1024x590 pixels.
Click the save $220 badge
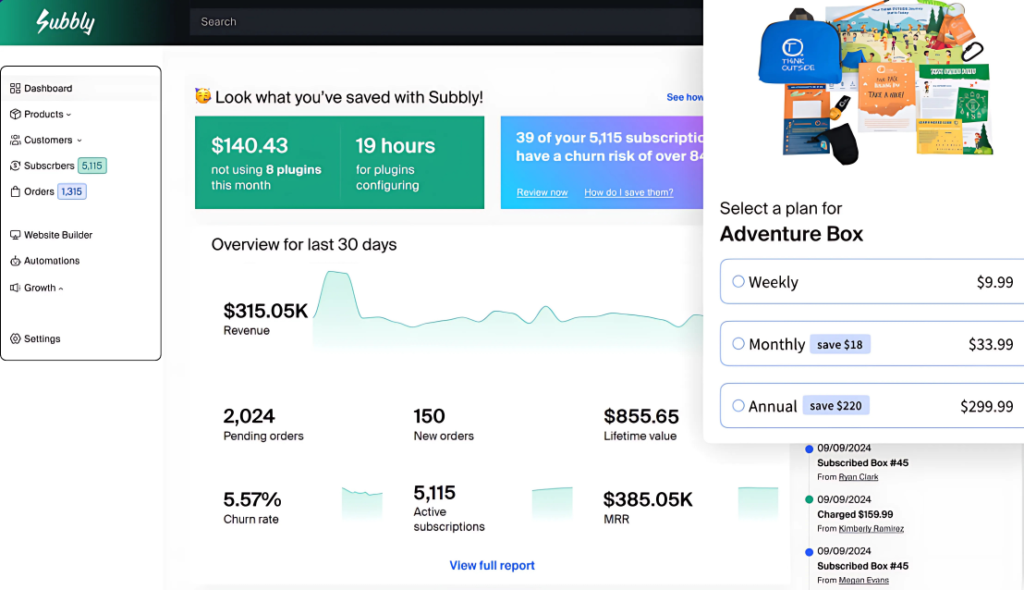click(x=836, y=406)
